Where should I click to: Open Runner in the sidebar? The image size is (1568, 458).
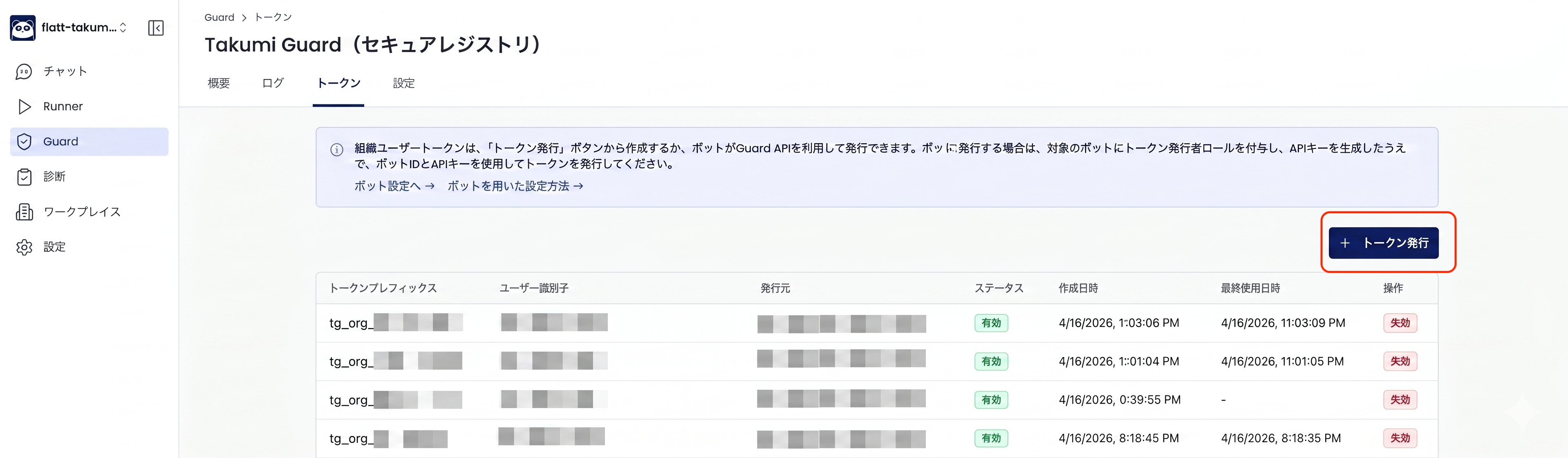pyautogui.click(x=89, y=107)
